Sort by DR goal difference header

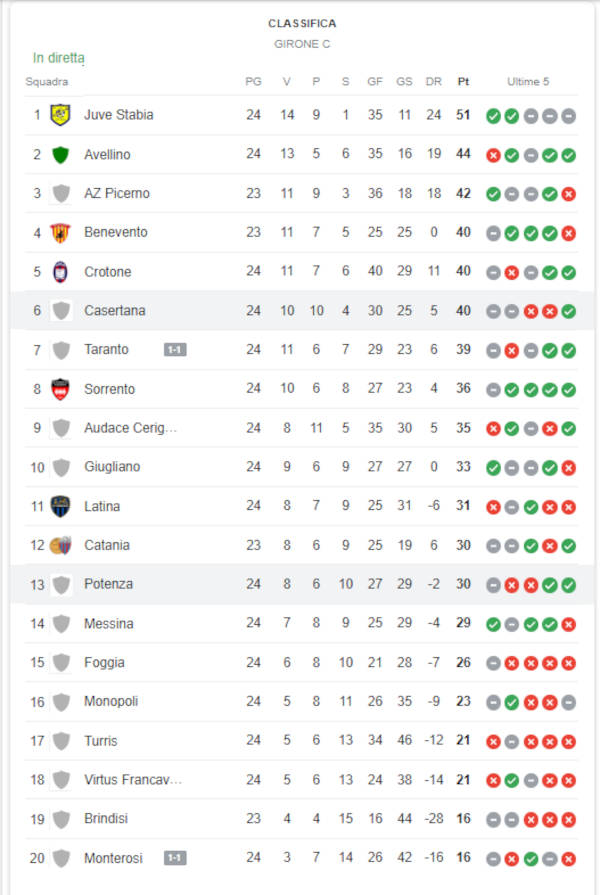(x=433, y=82)
